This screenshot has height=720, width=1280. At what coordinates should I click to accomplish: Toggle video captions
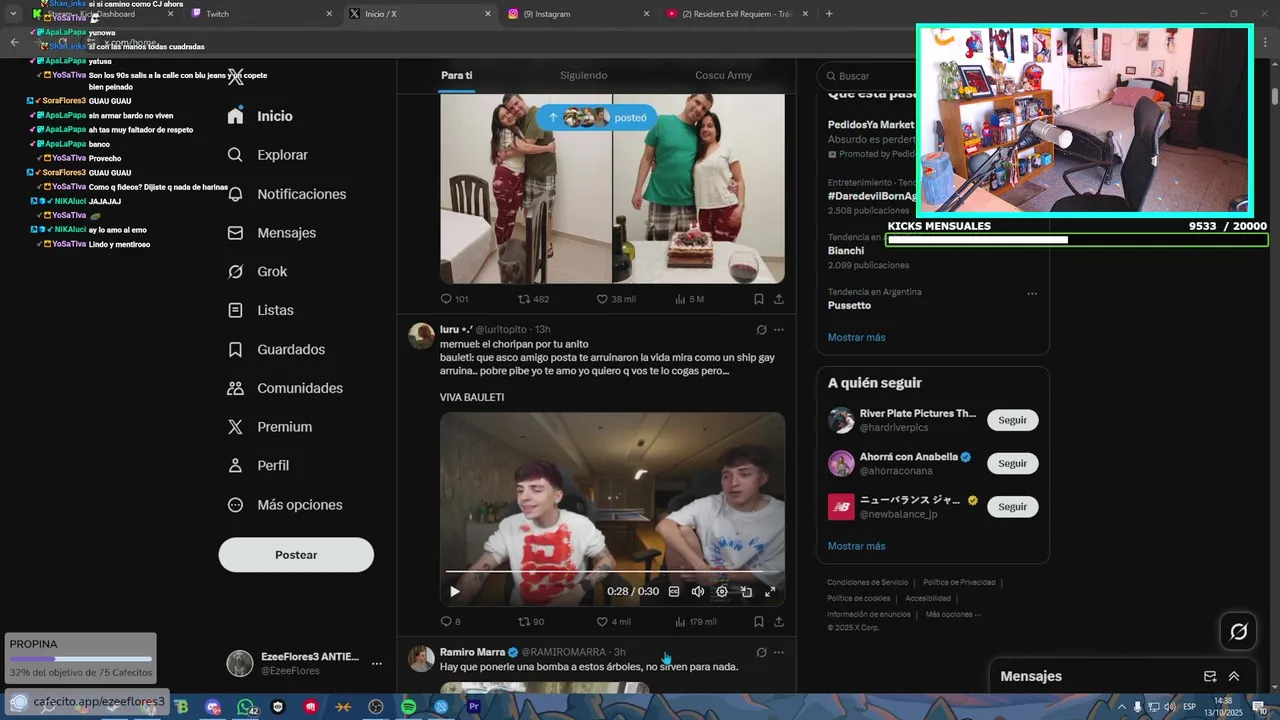674,592
